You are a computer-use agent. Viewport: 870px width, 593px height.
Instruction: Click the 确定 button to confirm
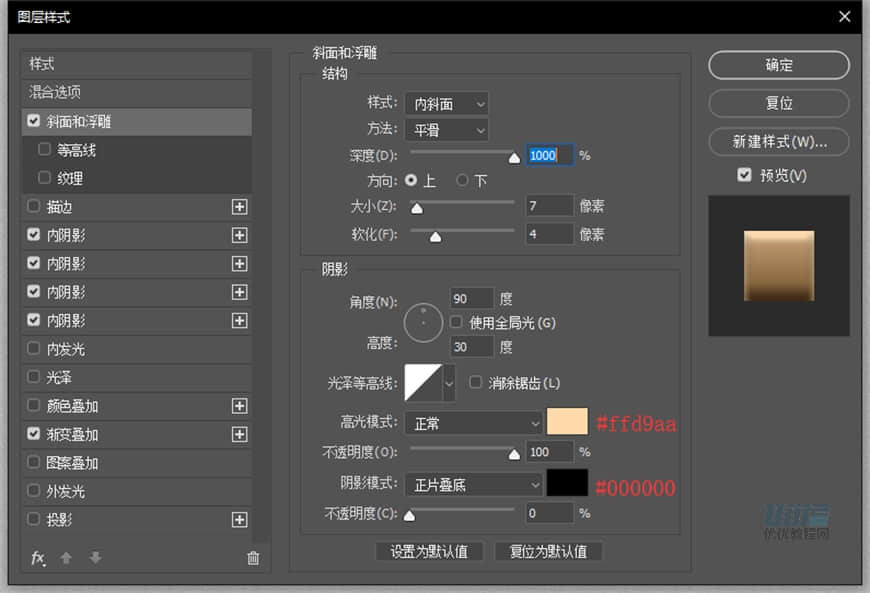click(x=778, y=65)
